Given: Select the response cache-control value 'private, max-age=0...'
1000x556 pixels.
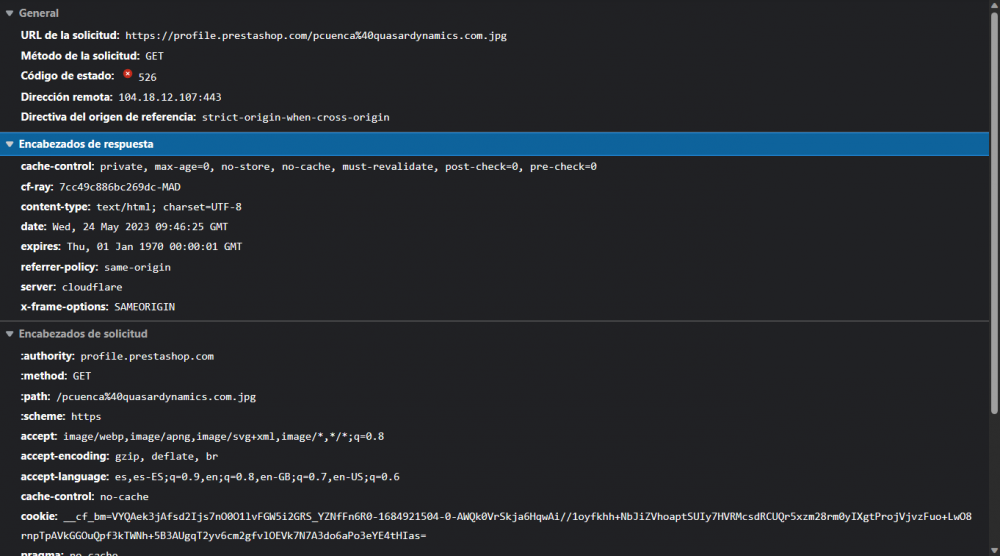Looking at the screenshot, I should point(348,166).
